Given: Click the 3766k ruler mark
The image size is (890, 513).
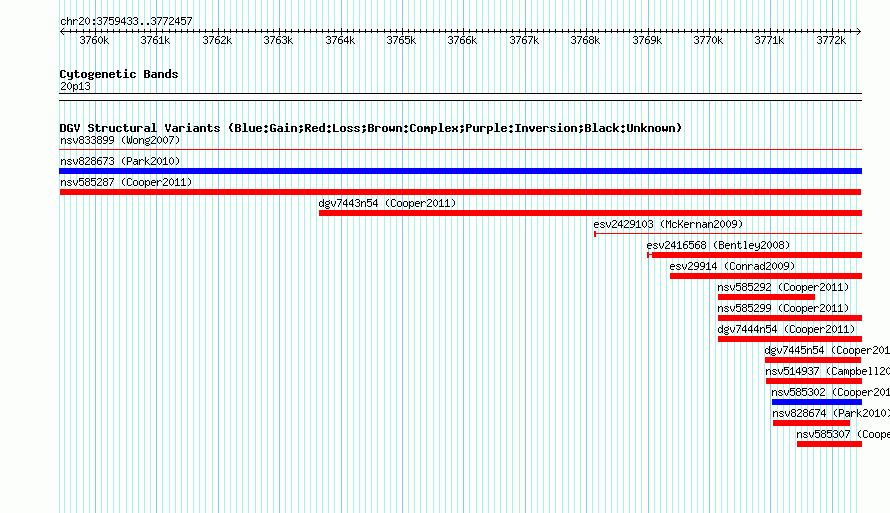Looking at the screenshot, I should [462, 40].
